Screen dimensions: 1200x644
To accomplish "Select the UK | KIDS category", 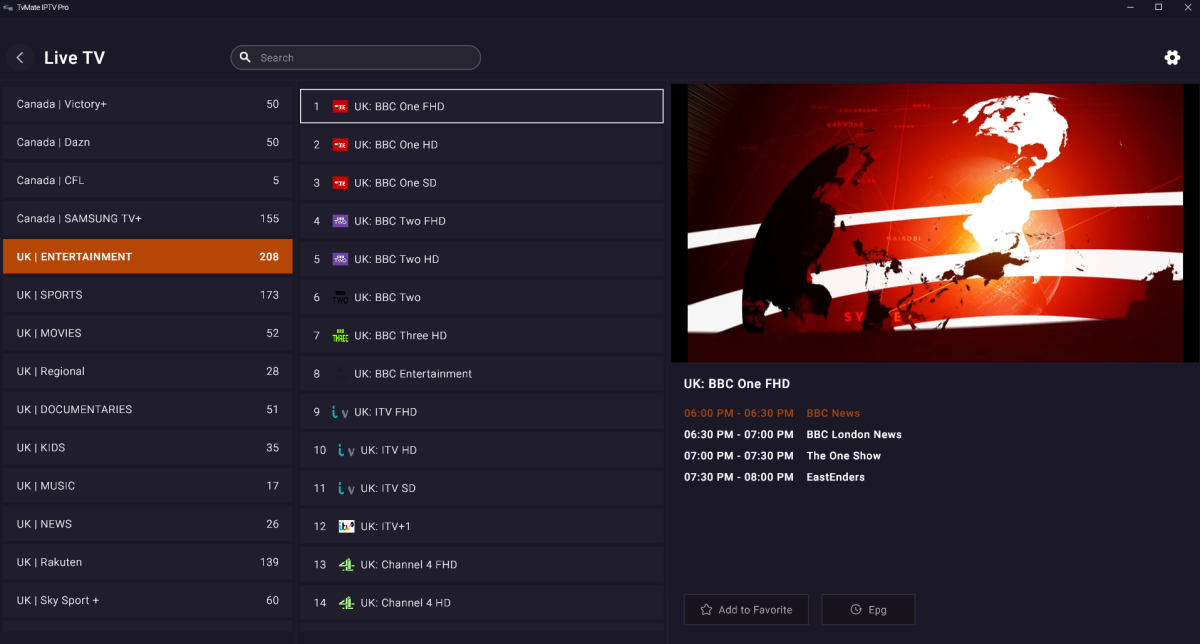I will (147, 448).
